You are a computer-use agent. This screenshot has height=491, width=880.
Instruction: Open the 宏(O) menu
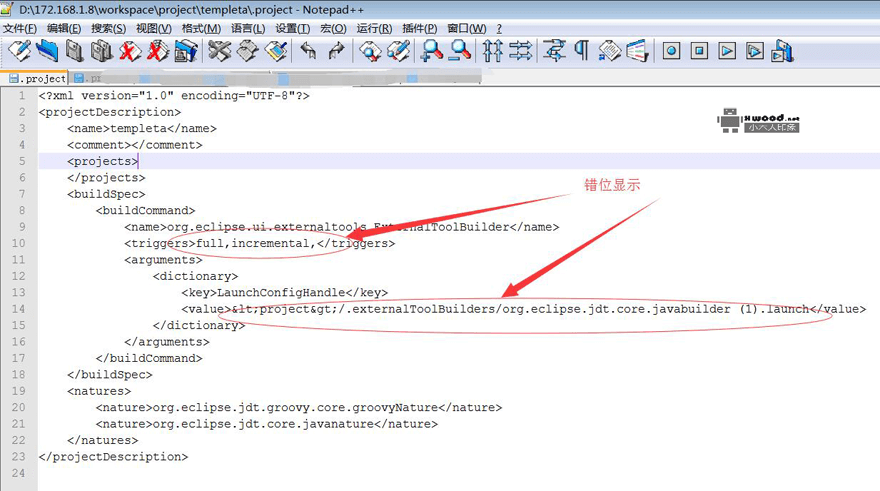coord(333,28)
